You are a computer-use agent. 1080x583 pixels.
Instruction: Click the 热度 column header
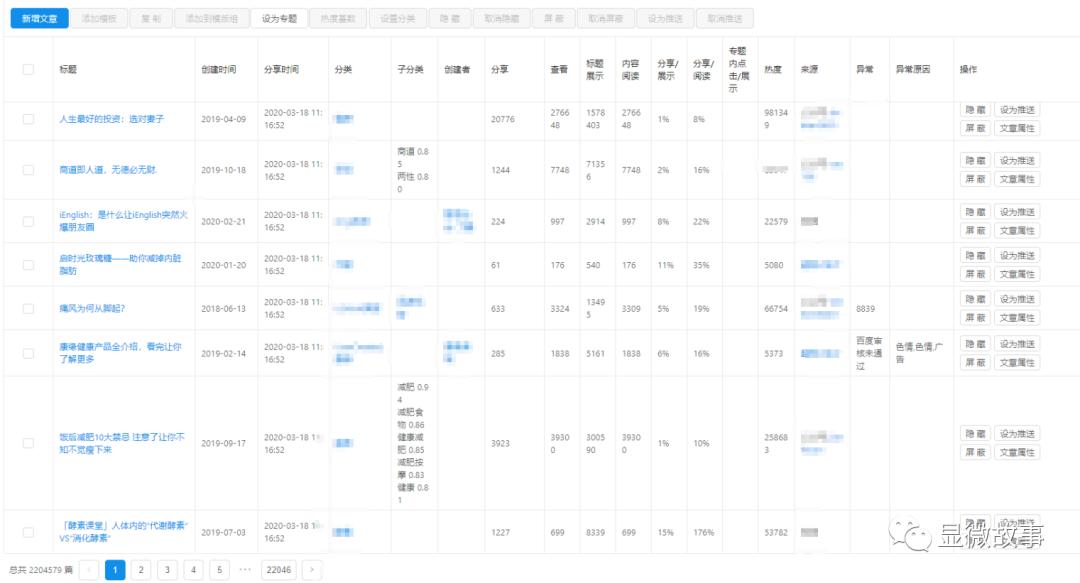point(773,70)
